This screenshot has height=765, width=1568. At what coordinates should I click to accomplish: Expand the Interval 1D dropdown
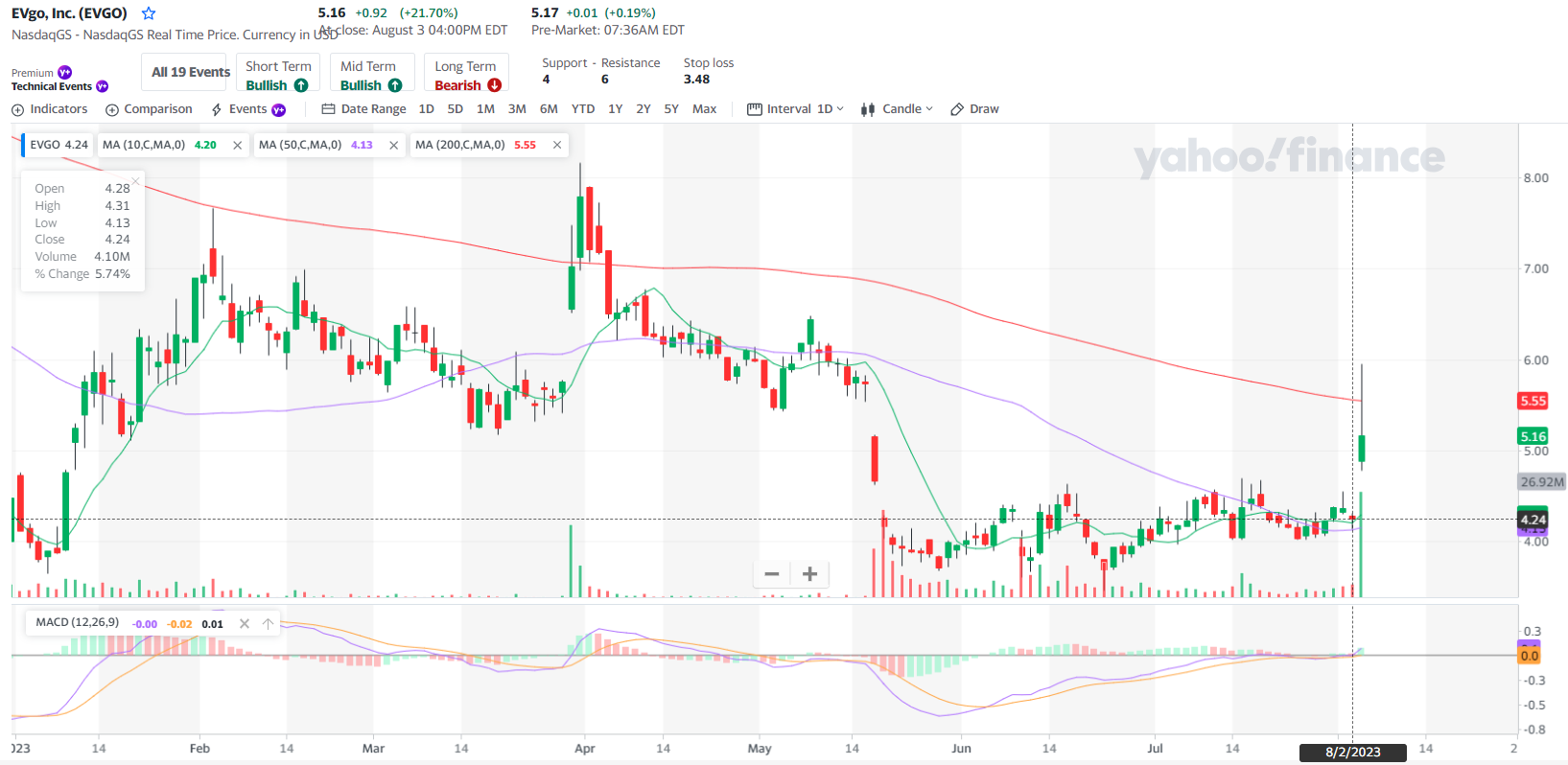796,109
